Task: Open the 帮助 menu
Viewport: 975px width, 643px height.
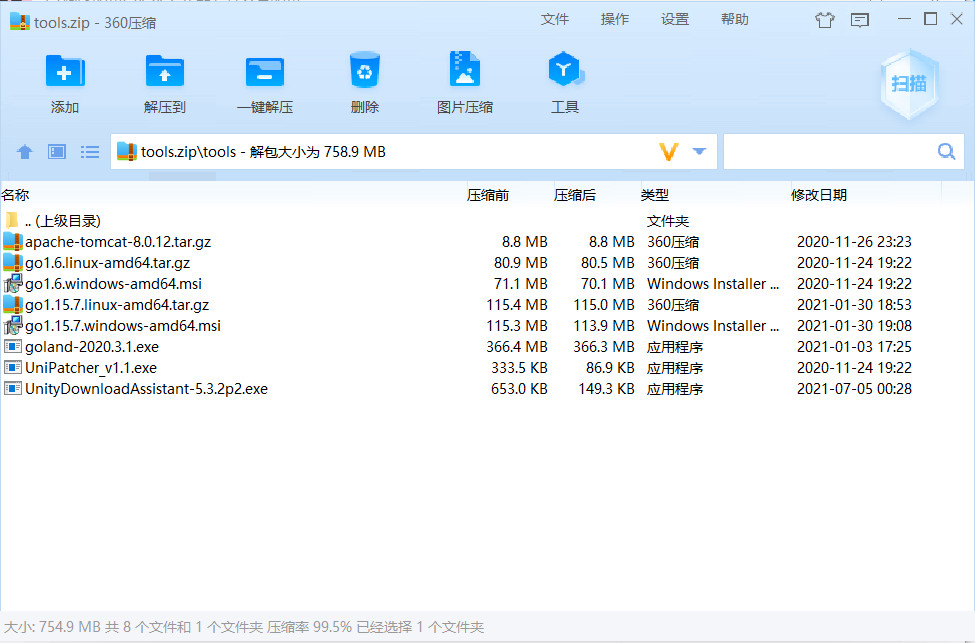Action: [735, 19]
